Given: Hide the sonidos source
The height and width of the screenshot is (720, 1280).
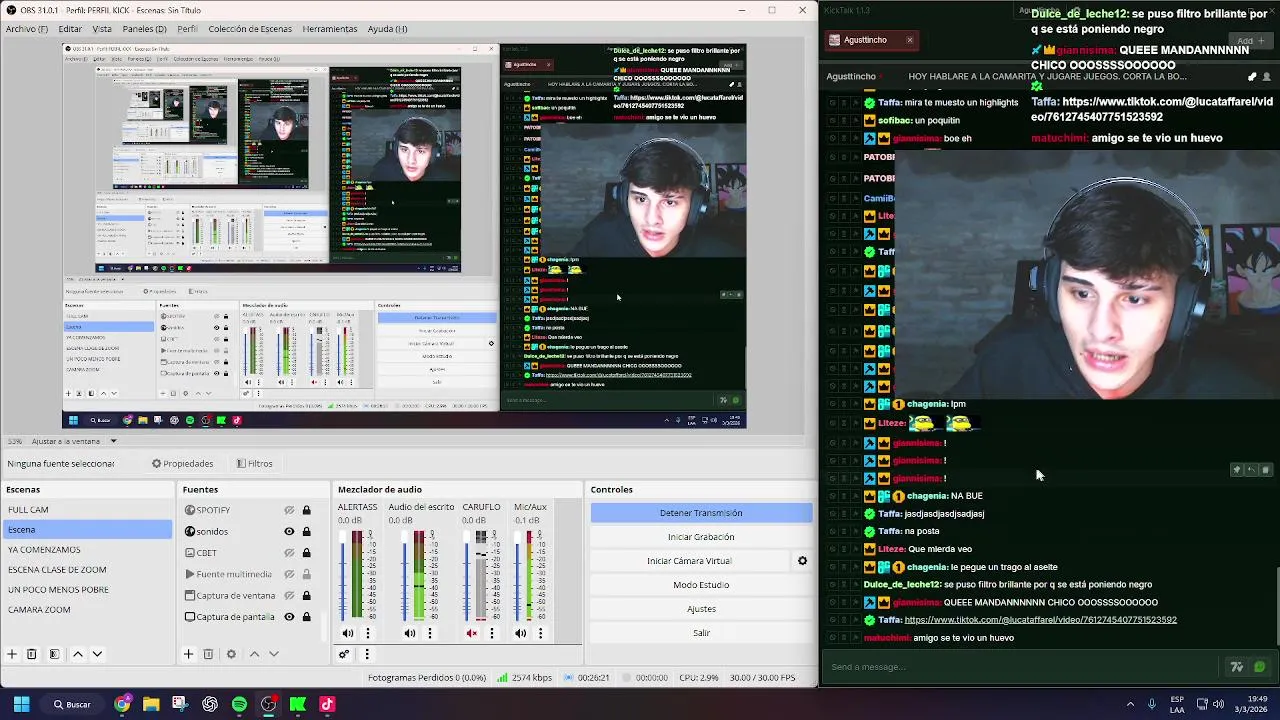Looking at the screenshot, I should [289, 531].
